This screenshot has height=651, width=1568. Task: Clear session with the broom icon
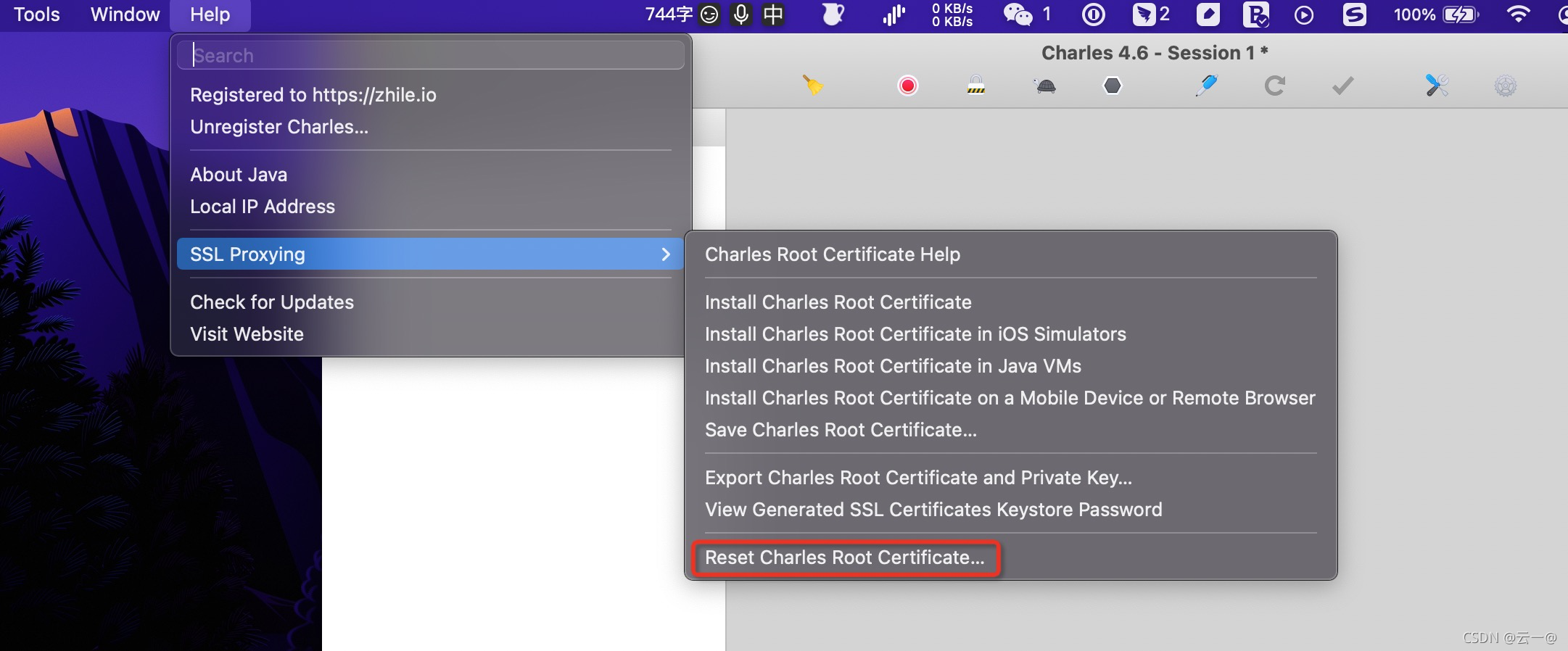click(813, 86)
